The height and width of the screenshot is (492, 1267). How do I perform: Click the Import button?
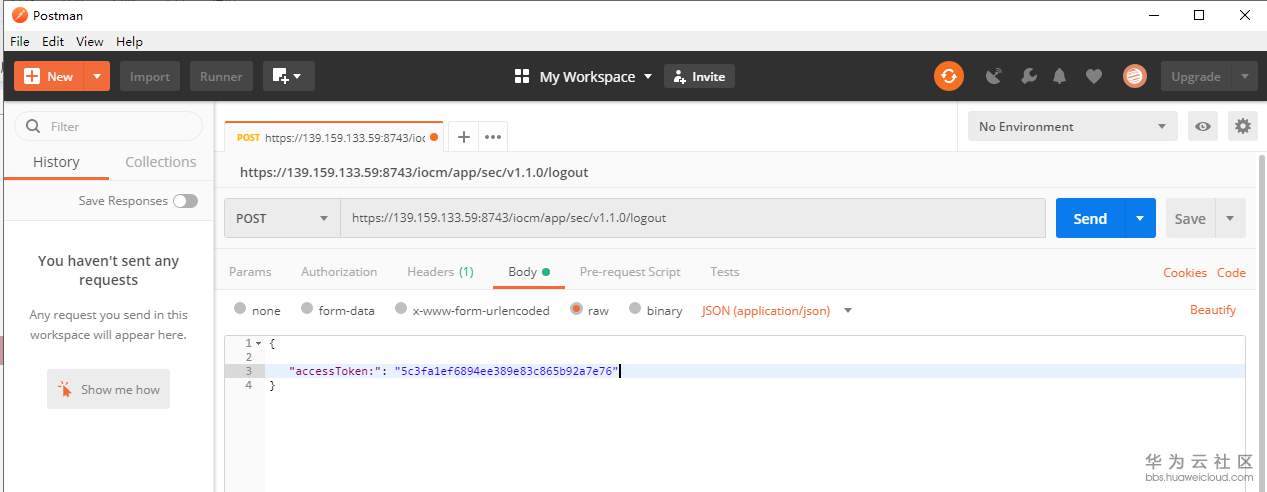tap(150, 76)
